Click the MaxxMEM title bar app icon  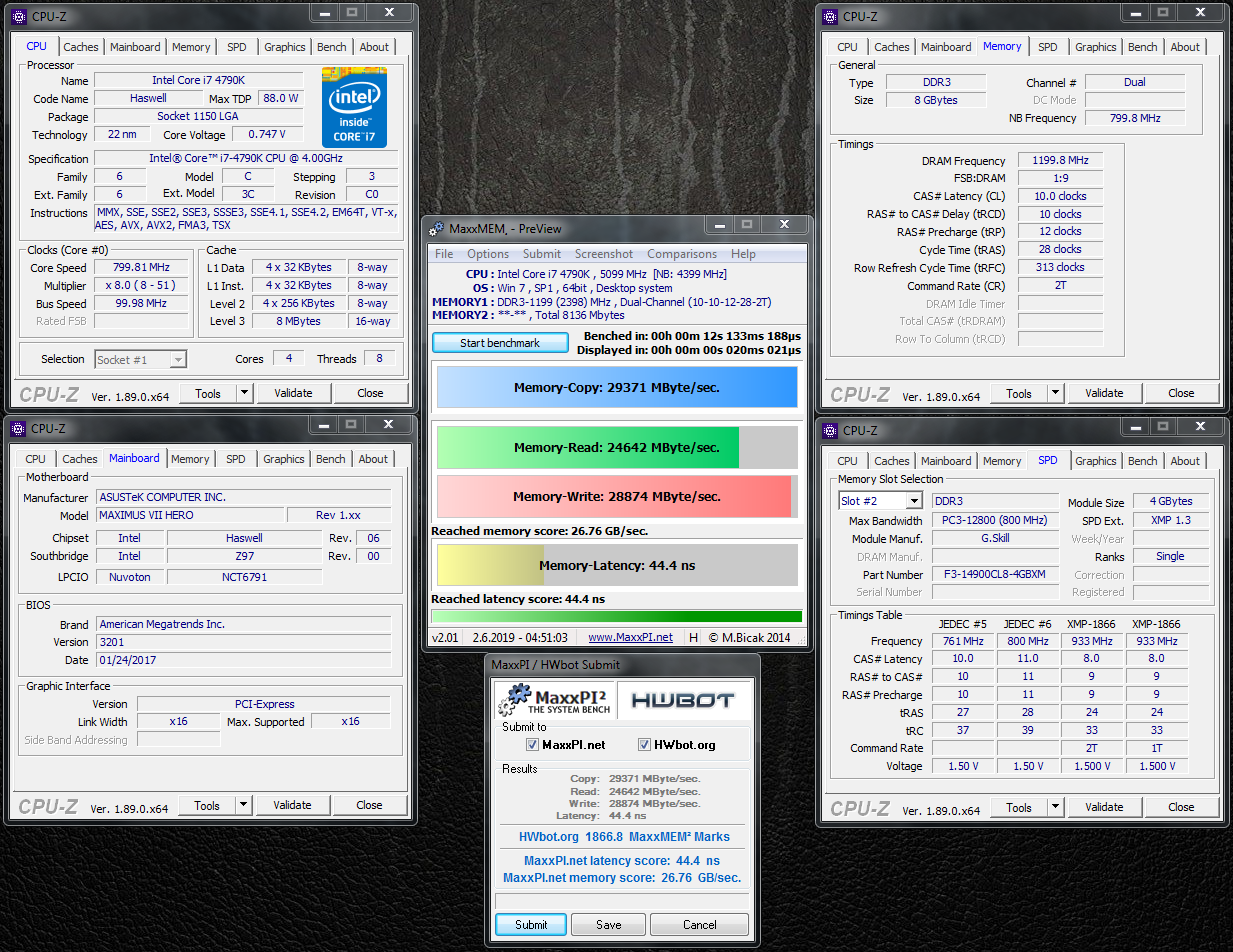tap(436, 228)
